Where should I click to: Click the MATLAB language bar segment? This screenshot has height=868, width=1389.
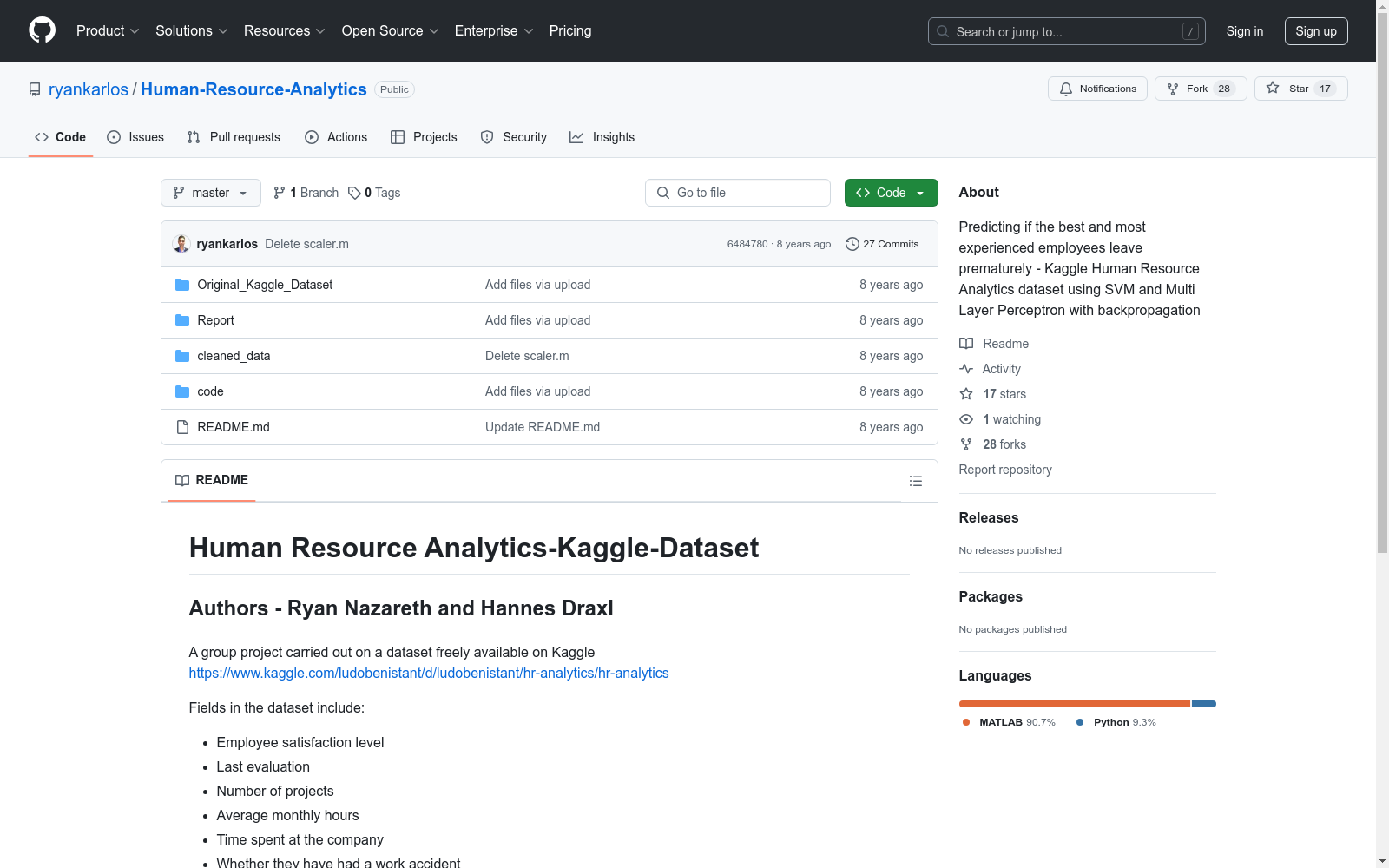[1075, 704]
